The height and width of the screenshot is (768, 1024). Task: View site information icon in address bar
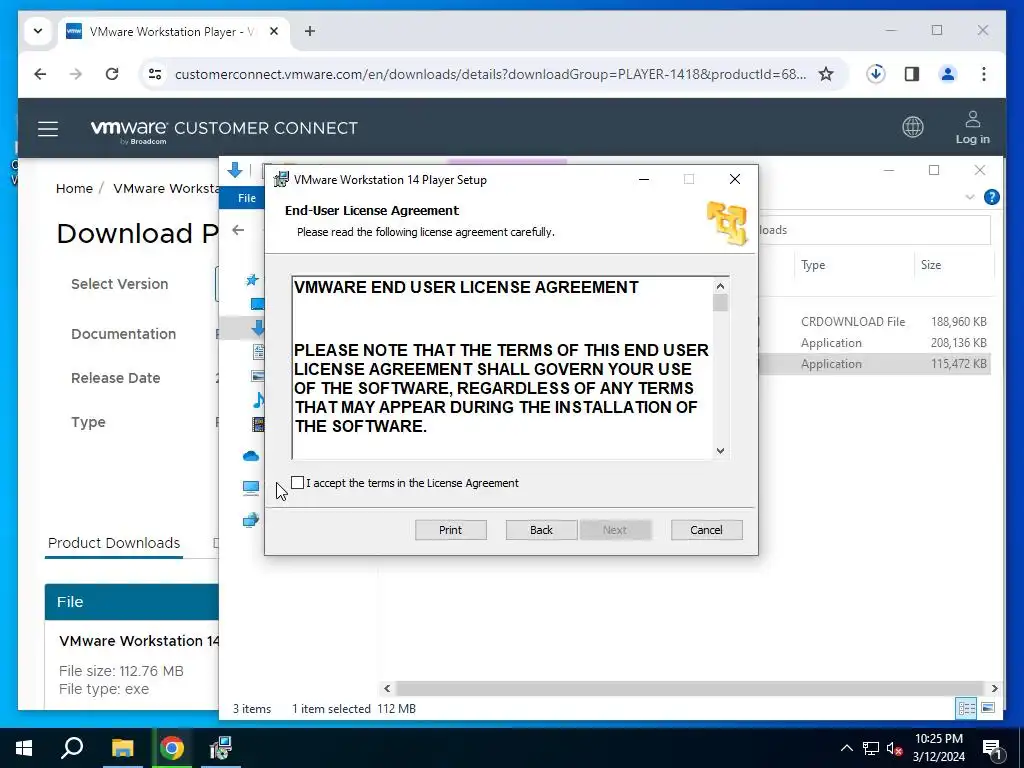point(155,74)
